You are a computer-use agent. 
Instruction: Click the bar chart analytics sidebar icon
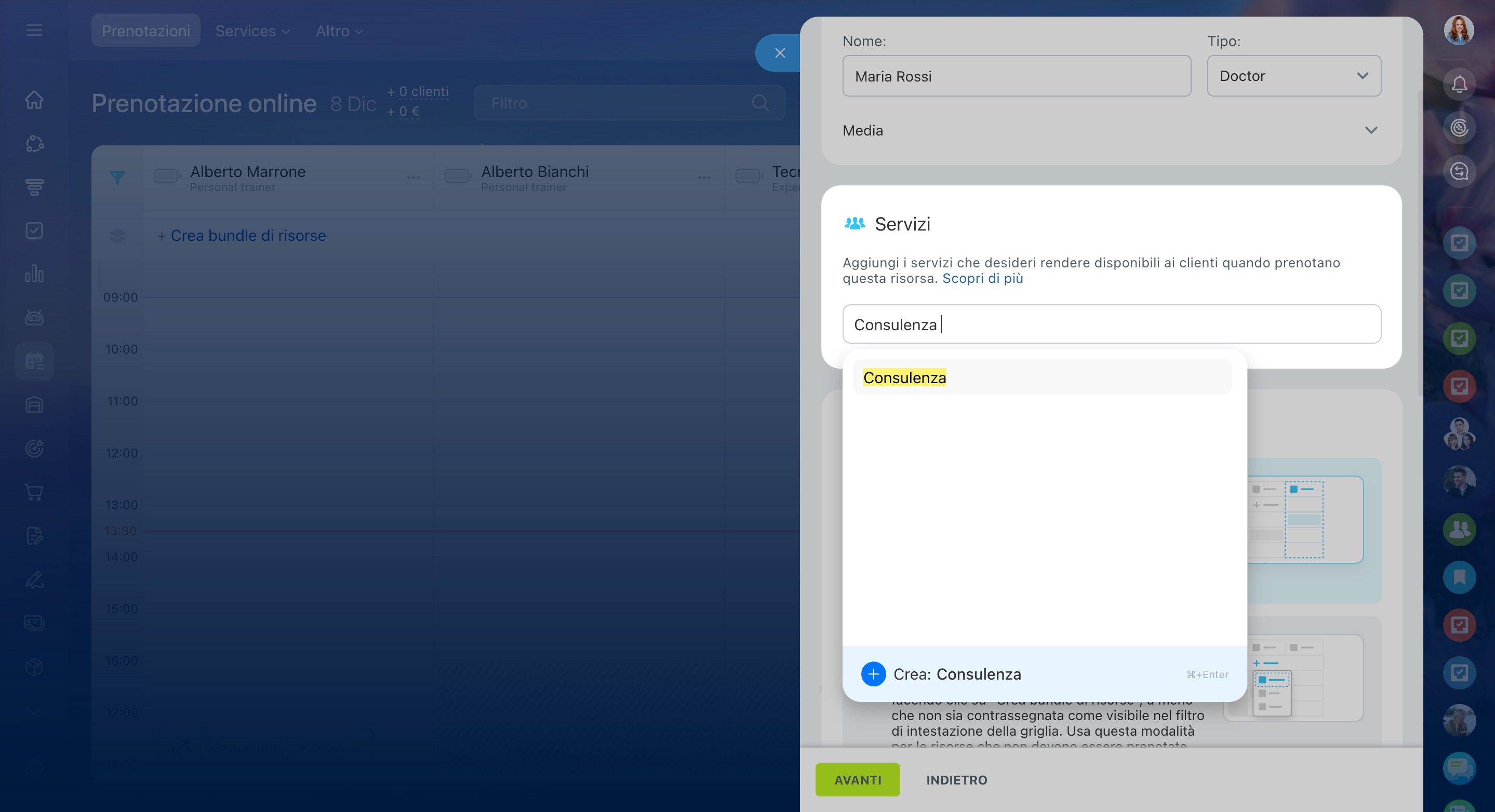click(x=34, y=274)
